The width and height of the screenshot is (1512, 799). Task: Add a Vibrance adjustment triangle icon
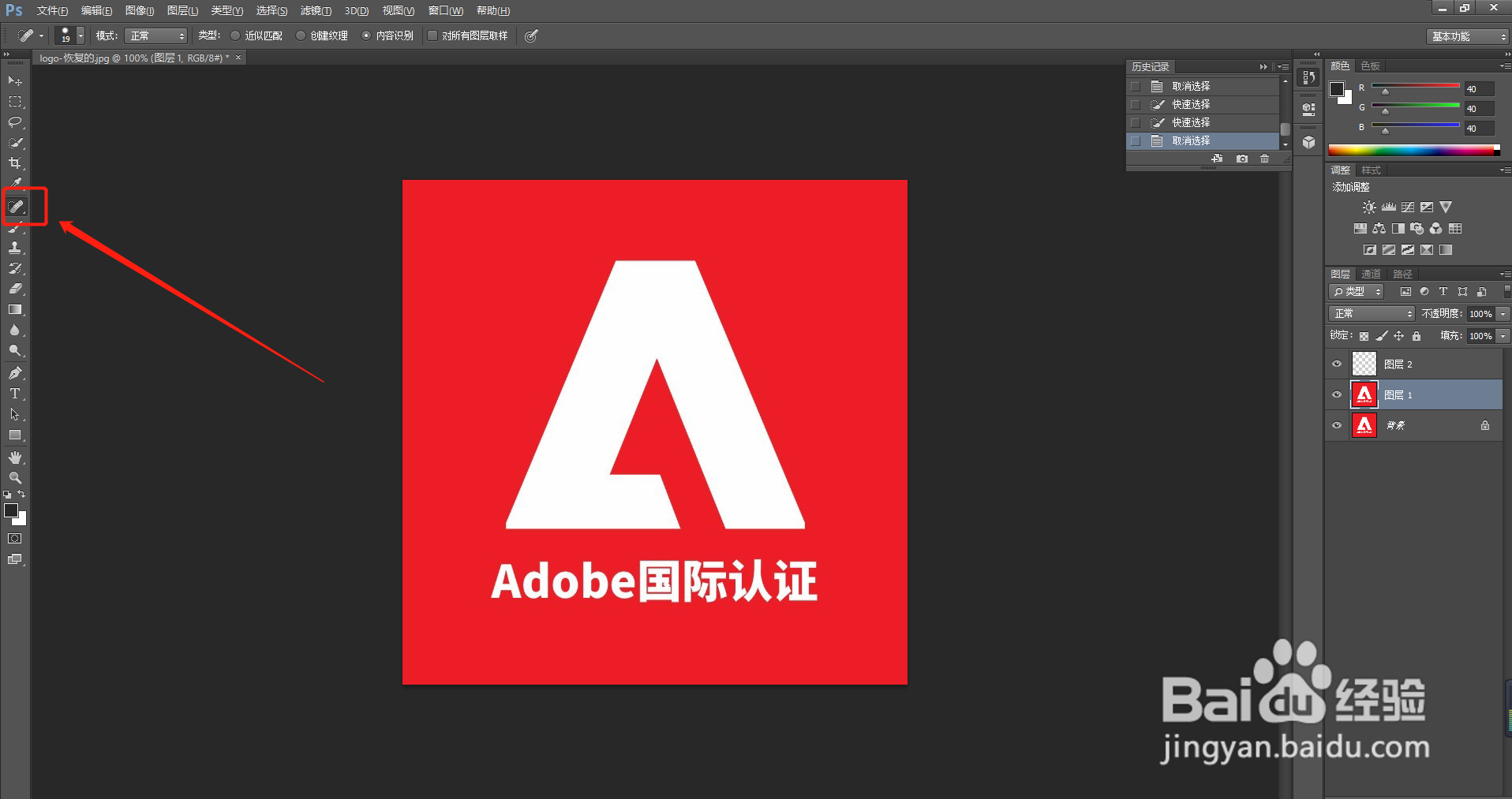point(1446,207)
